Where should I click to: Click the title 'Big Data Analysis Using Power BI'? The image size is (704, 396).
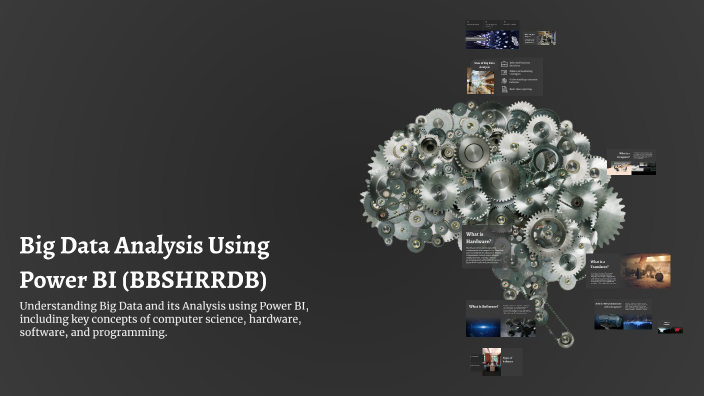pos(145,263)
